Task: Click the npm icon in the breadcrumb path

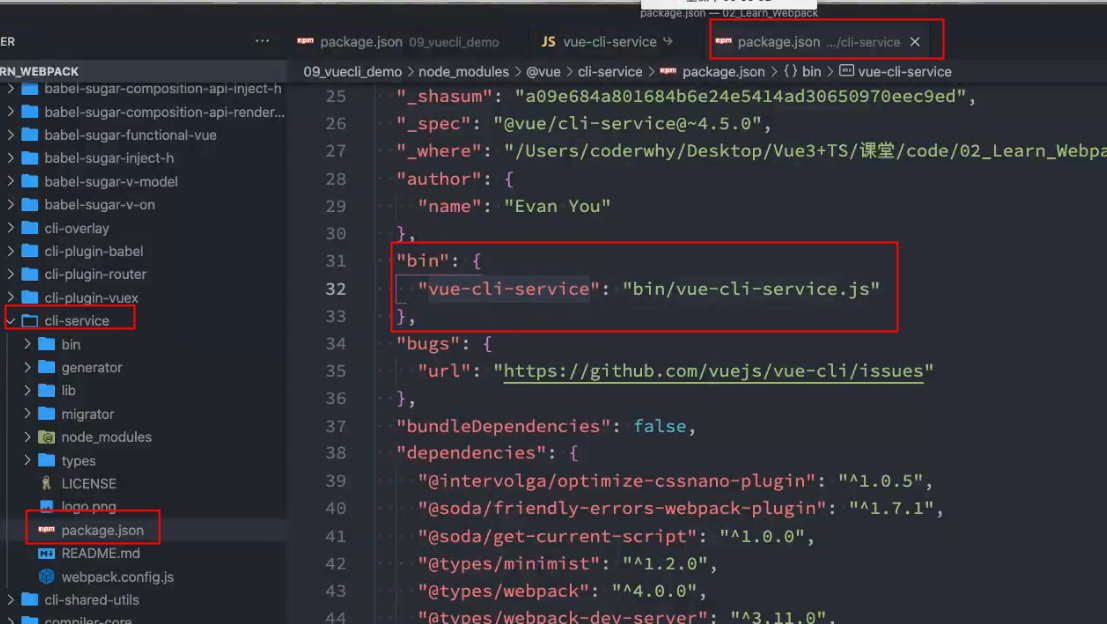Action: tap(668, 71)
